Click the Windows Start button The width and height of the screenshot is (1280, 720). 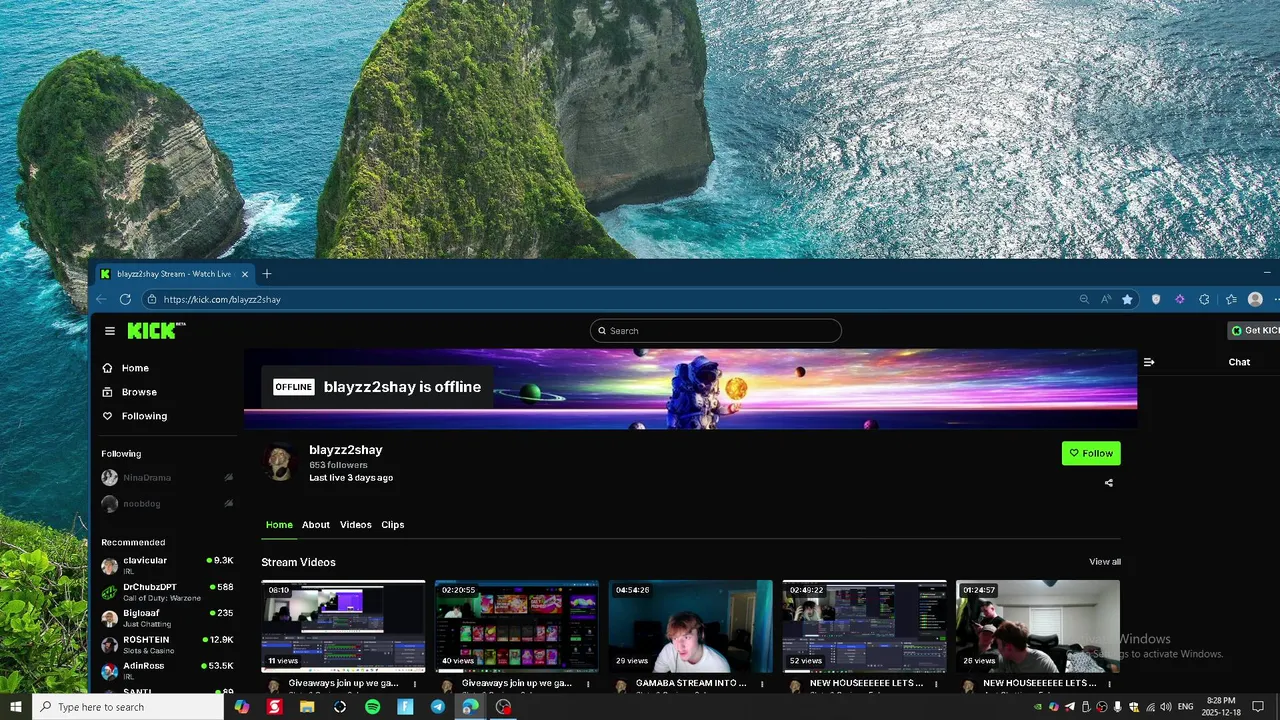click(x=16, y=707)
